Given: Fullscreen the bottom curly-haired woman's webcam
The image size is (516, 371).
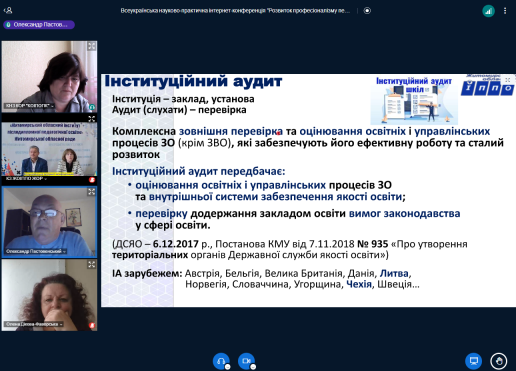Looking at the screenshot, I should tap(91, 264).
